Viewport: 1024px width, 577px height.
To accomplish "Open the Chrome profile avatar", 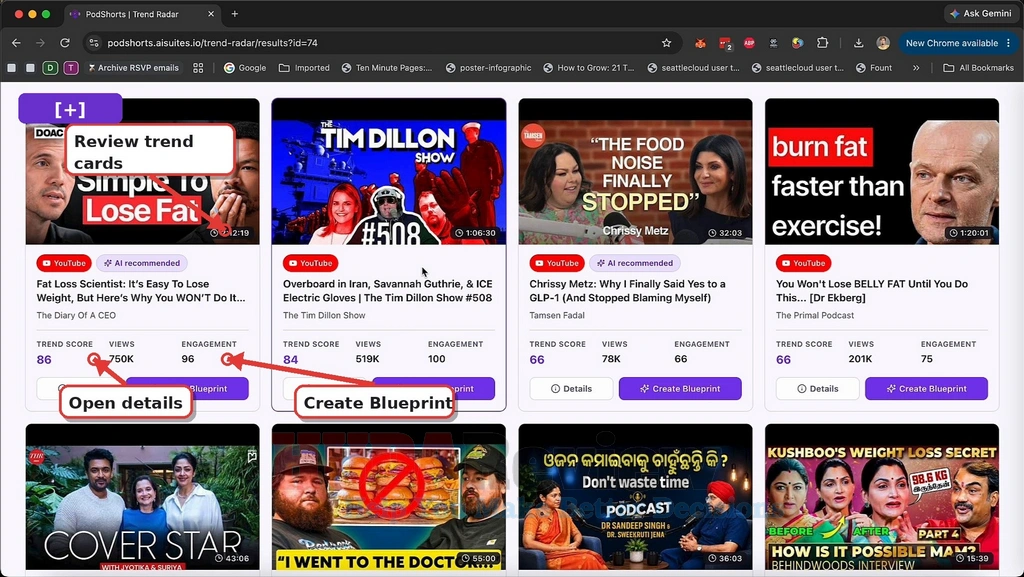I will coord(883,43).
